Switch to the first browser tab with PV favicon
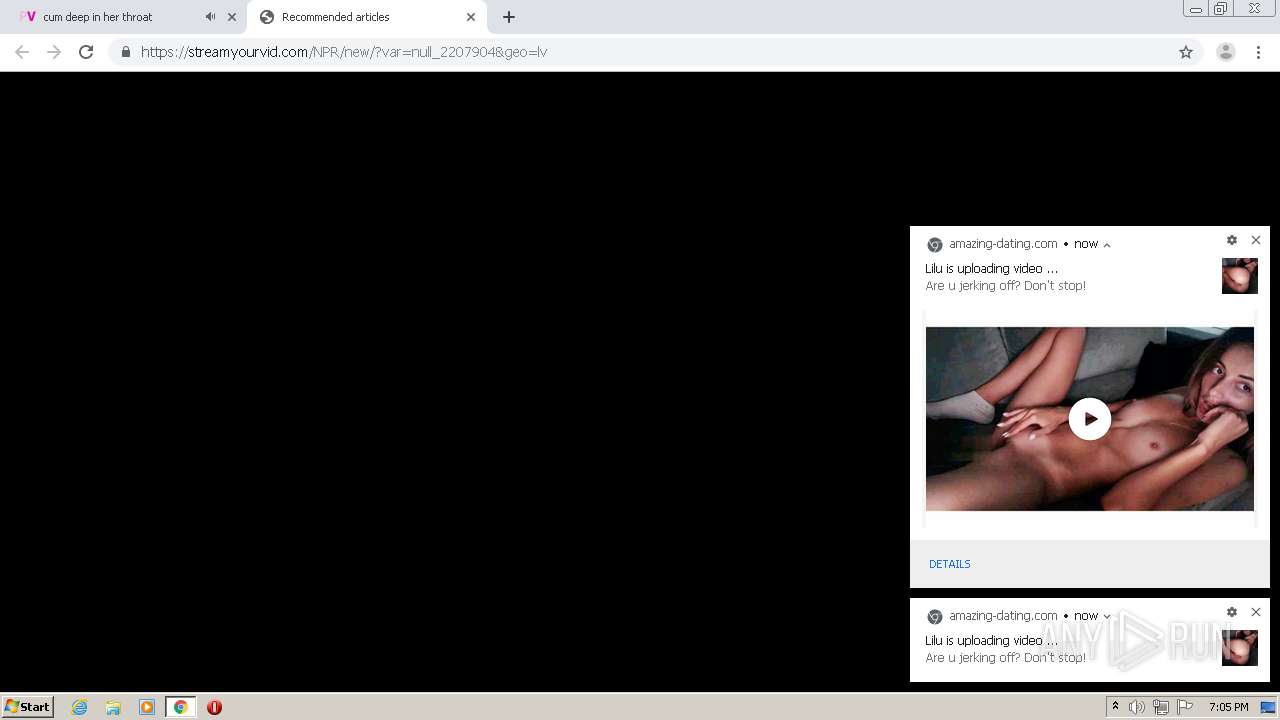Screen dimensions: 1280x720 pyautogui.click(x=125, y=17)
